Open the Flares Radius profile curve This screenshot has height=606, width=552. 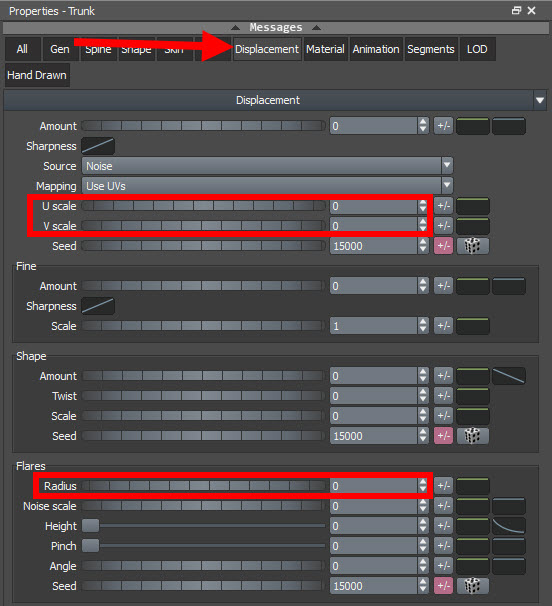click(x=472, y=486)
